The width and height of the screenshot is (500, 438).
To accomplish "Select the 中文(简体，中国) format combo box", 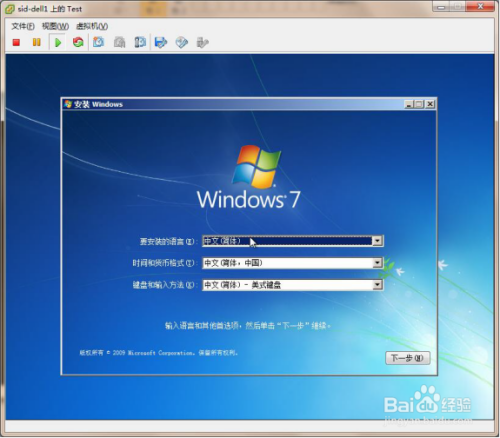I will coord(293,263).
